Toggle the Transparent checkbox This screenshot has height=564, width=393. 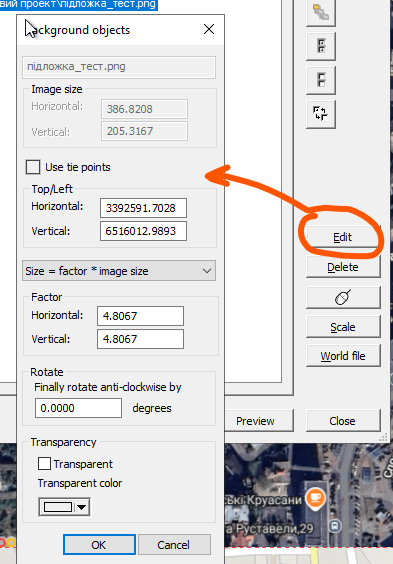[44, 464]
